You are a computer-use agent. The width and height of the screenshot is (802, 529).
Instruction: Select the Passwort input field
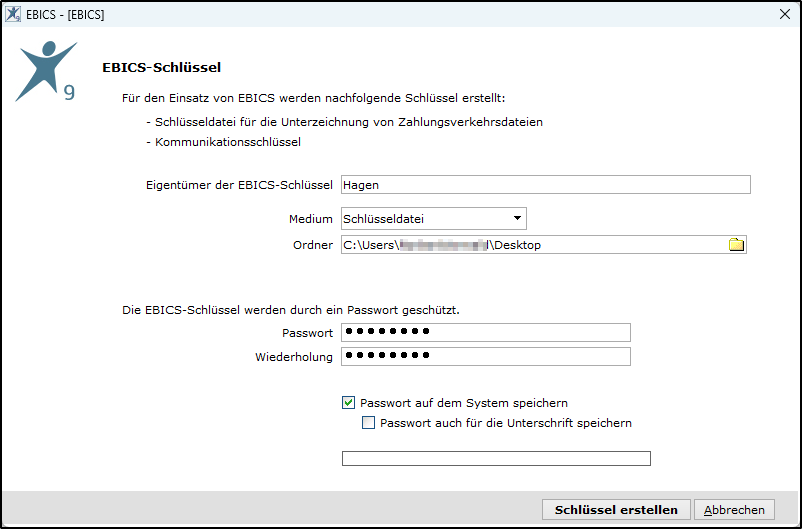486,333
